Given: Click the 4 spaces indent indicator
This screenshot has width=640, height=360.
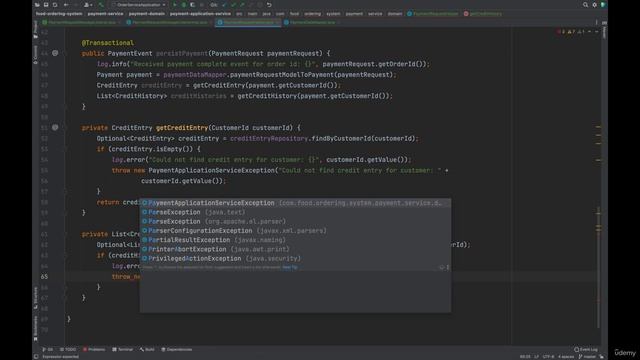Looking at the screenshot, I should click(x=566, y=357).
